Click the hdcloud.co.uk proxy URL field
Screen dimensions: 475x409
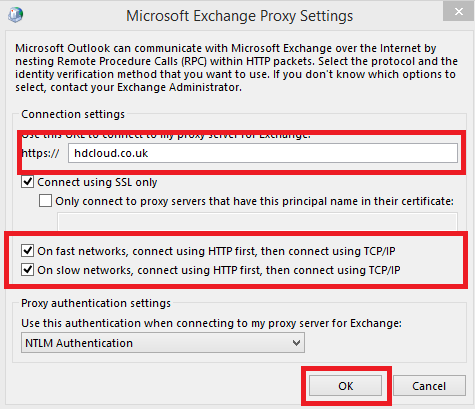(x=263, y=153)
